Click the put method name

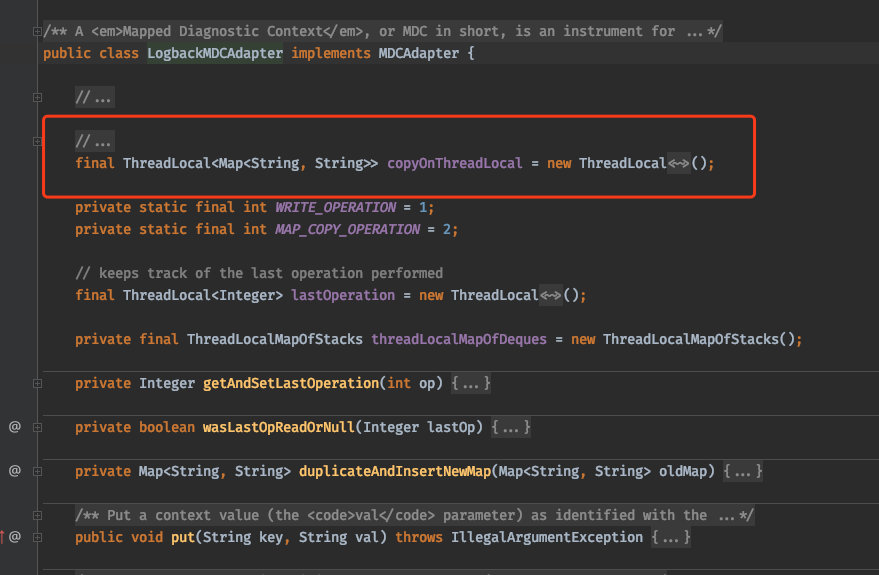183,537
